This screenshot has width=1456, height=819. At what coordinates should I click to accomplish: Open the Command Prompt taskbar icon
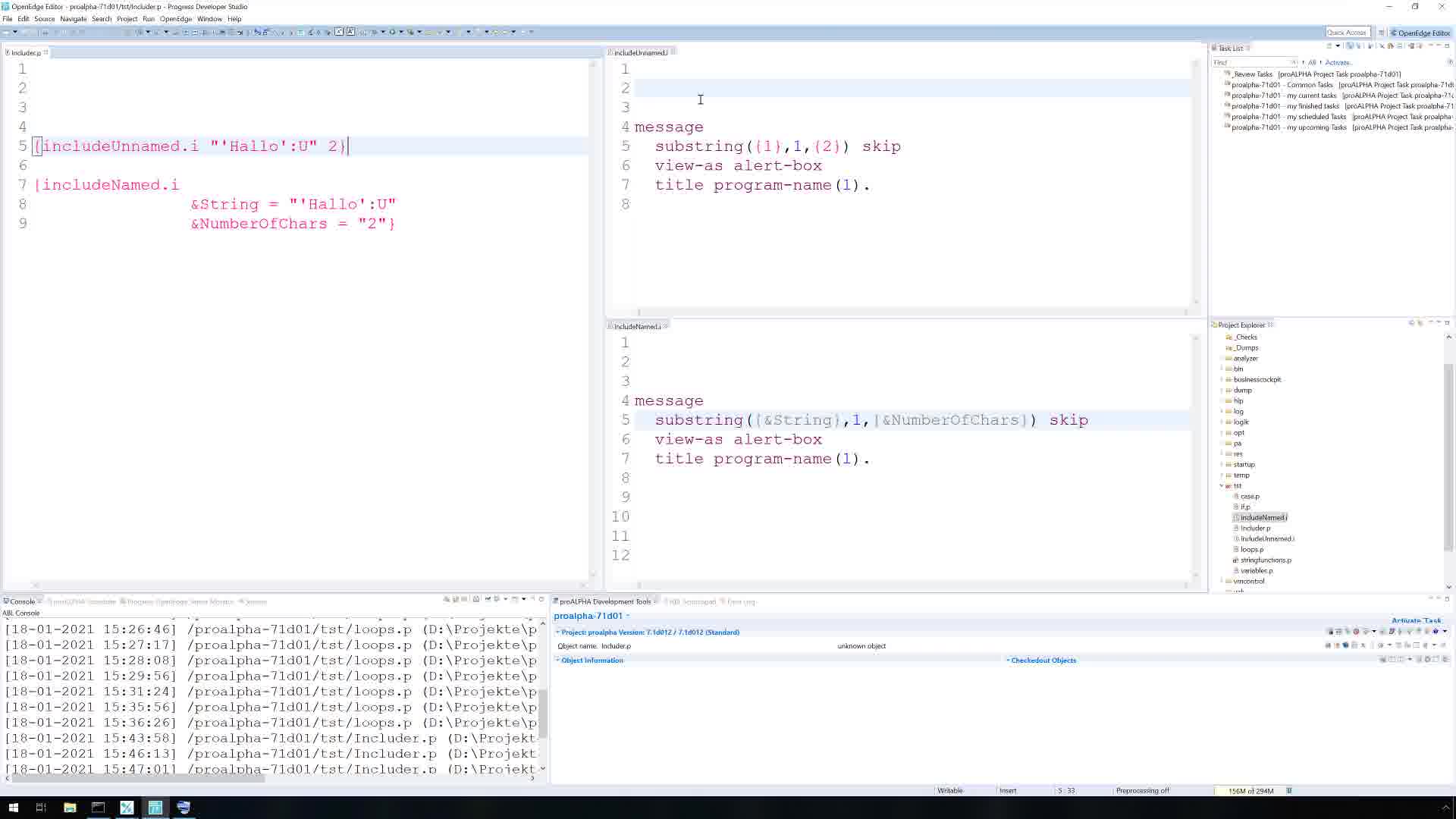tap(98, 807)
